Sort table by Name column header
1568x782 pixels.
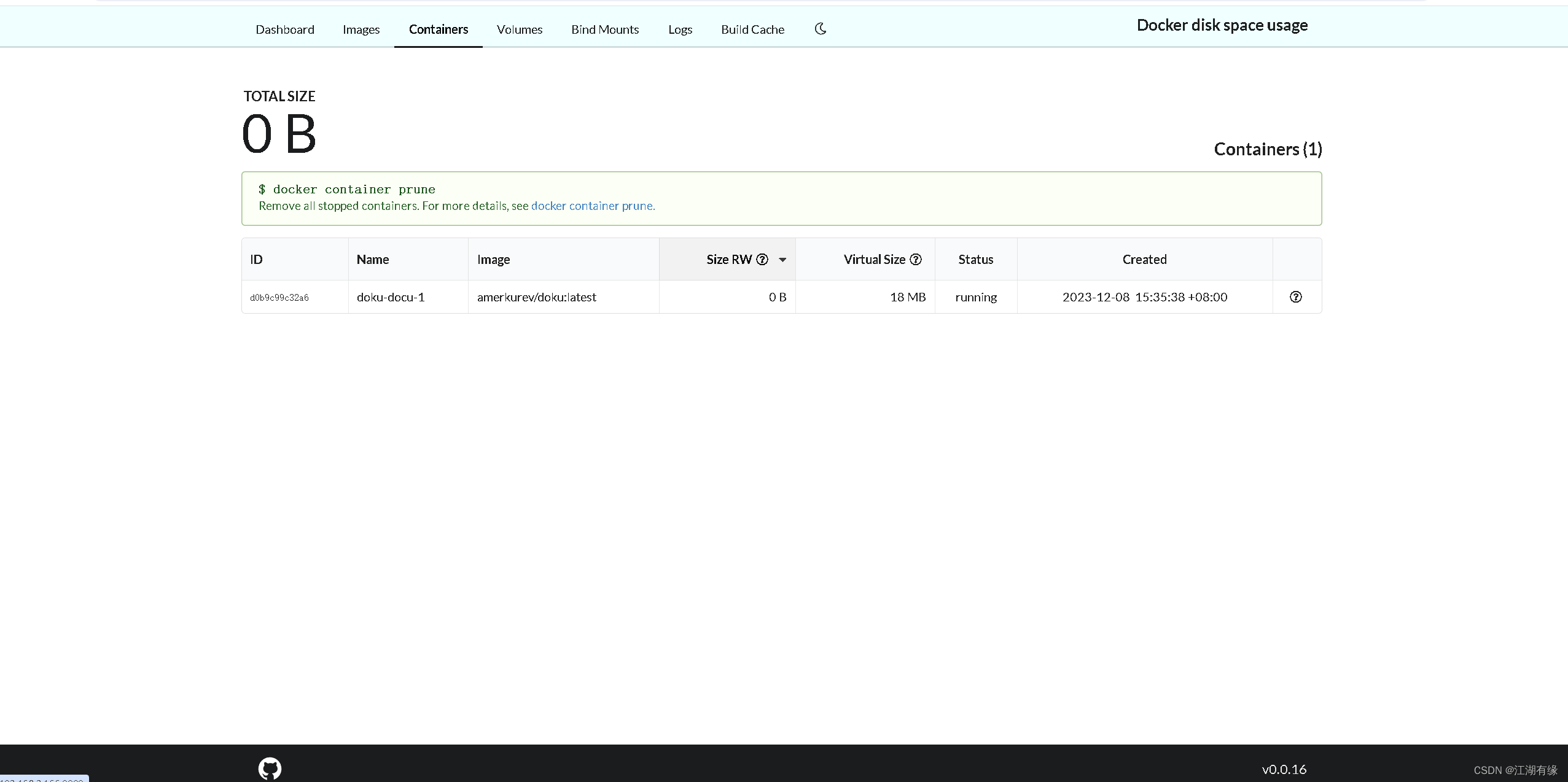click(x=373, y=259)
